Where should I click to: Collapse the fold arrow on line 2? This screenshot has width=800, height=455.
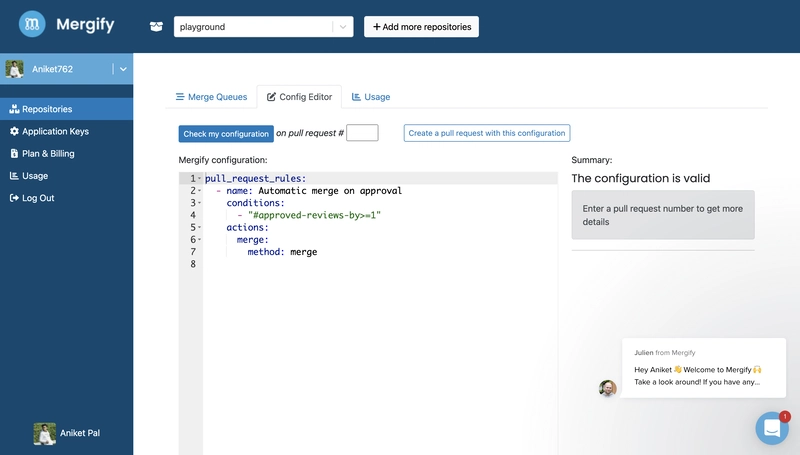tap(199, 191)
